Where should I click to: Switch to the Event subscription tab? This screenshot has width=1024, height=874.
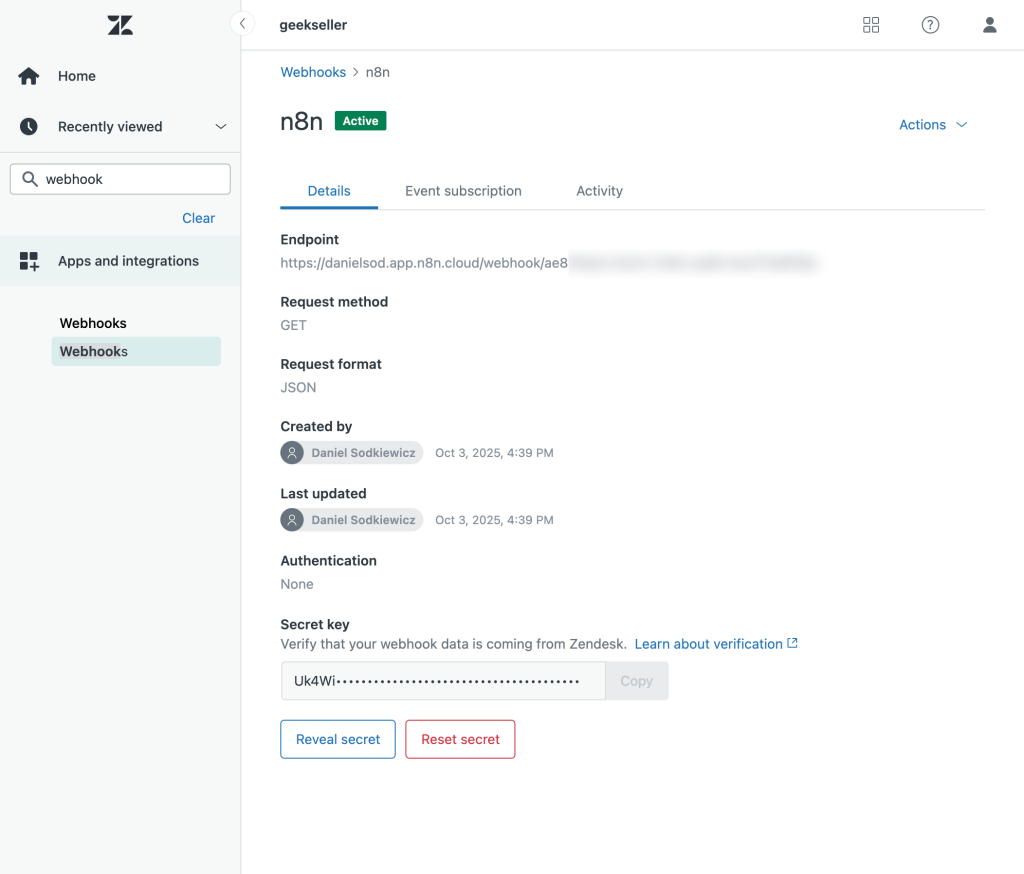coord(463,191)
